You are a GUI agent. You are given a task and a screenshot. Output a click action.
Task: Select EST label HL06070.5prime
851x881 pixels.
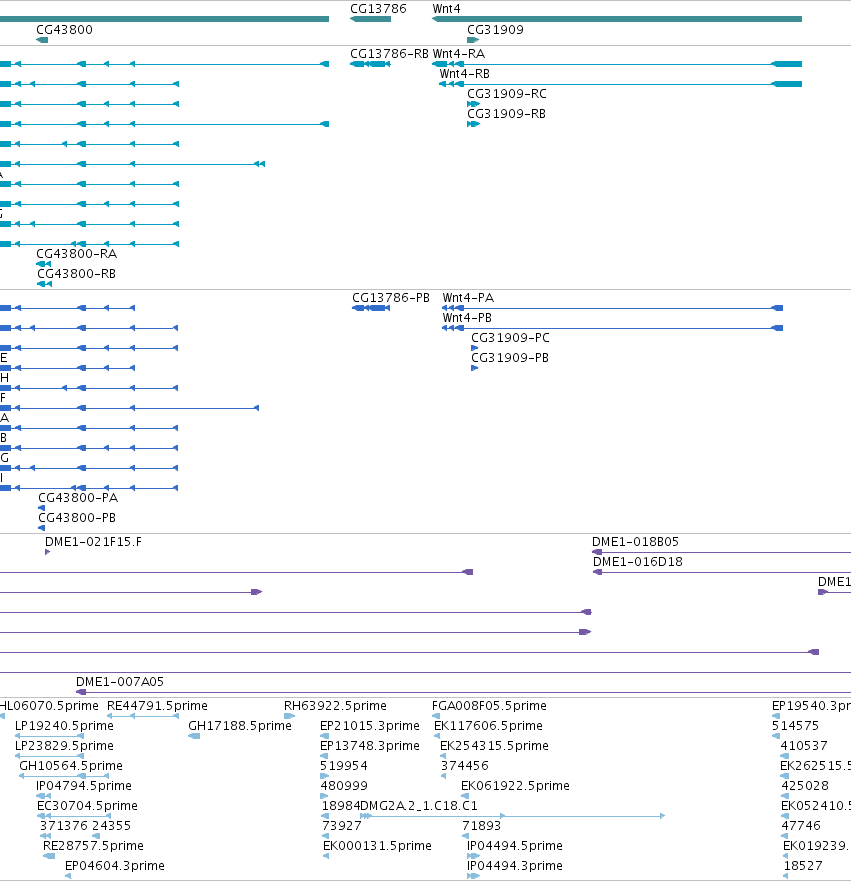tap(49, 706)
